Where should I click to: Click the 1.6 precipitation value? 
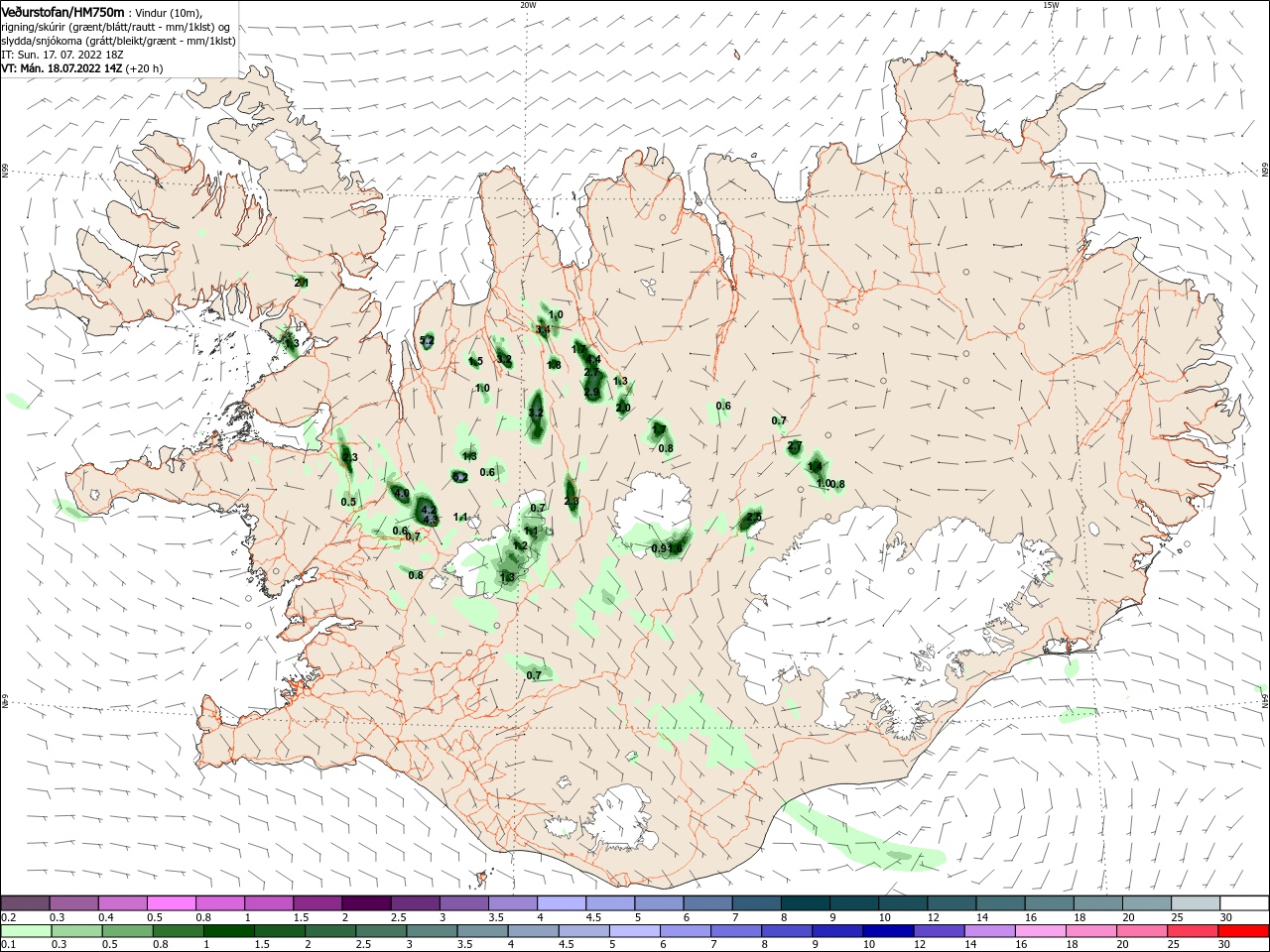tap(676, 548)
